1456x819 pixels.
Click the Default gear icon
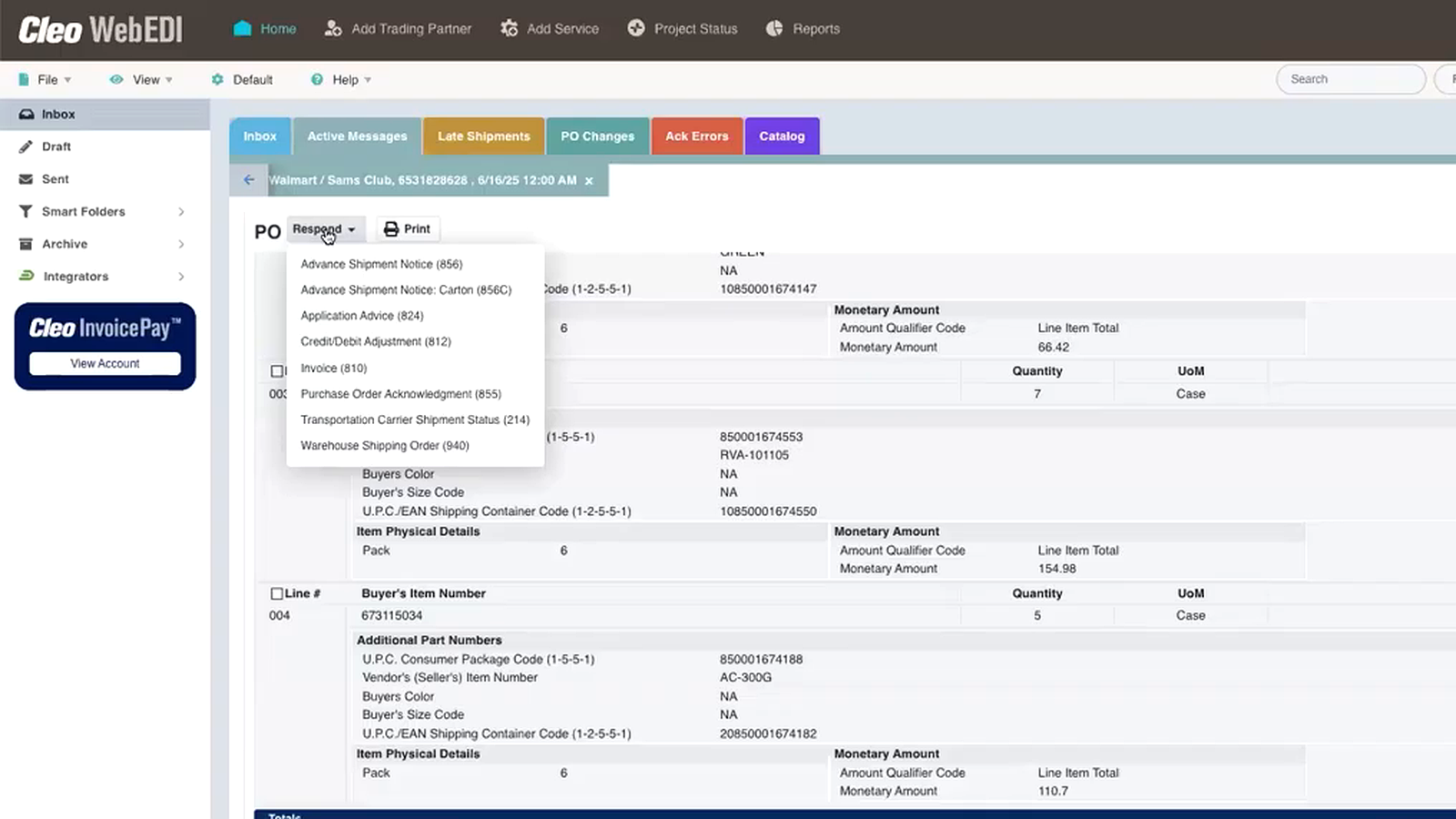[217, 79]
